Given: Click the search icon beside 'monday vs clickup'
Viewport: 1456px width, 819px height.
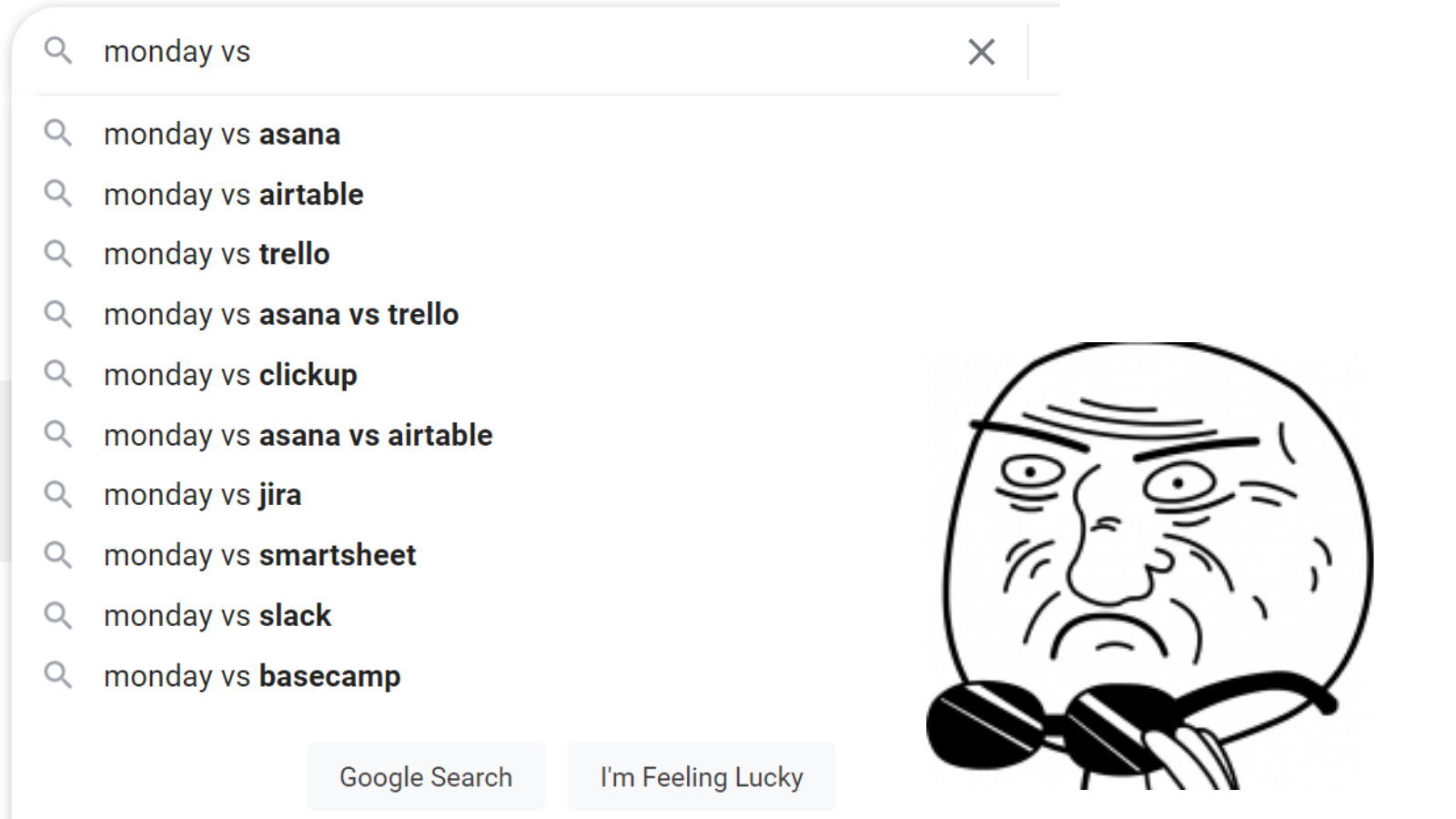Looking at the screenshot, I should [58, 374].
